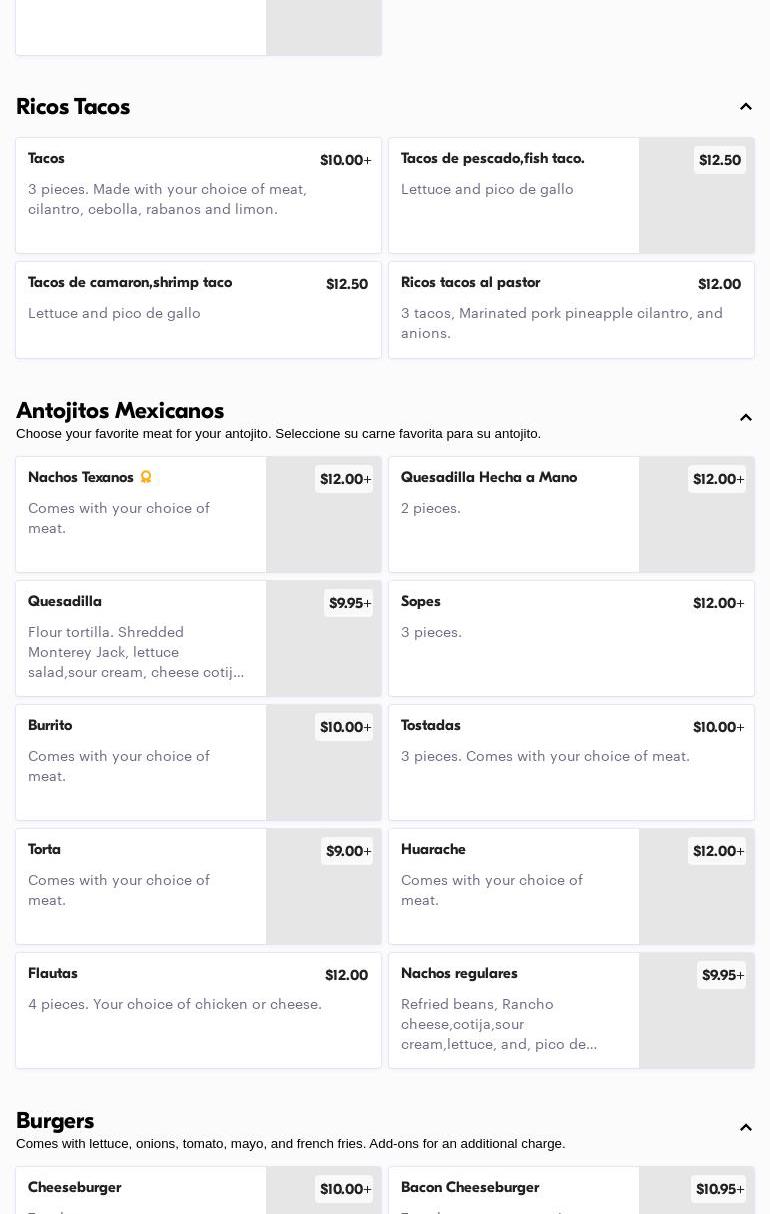
Task: Click the Quesadilla $9.95+ price badge
Action: pyautogui.click(x=349, y=603)
